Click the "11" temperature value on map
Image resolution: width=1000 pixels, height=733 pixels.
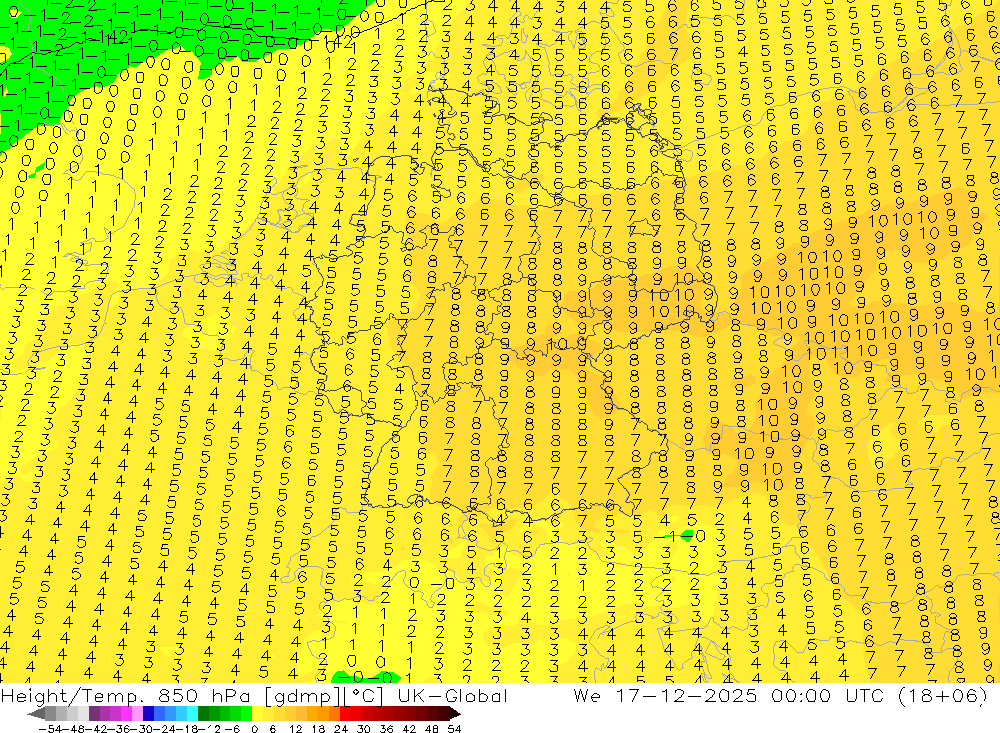pyautogui.click(x=842, y=353)
